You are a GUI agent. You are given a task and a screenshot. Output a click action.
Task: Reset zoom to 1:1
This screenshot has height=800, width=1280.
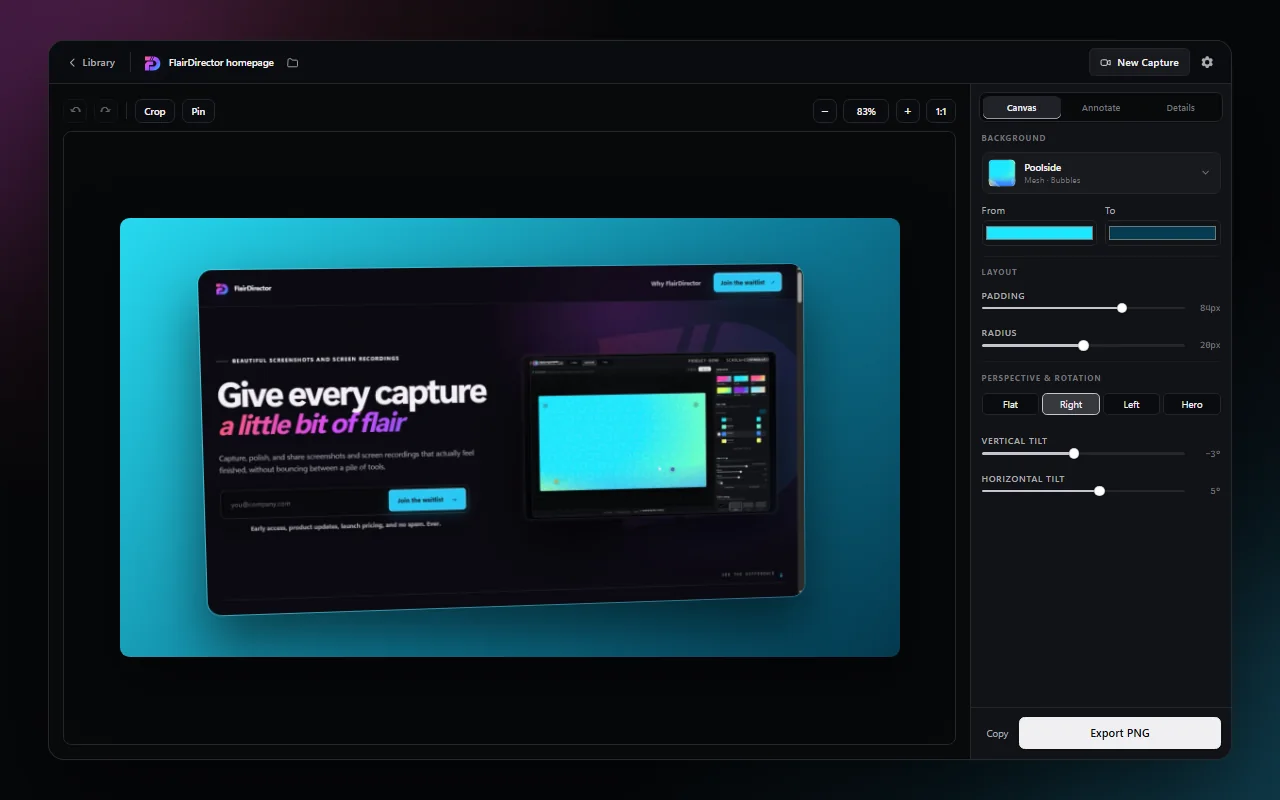click(x=941, y=111)
